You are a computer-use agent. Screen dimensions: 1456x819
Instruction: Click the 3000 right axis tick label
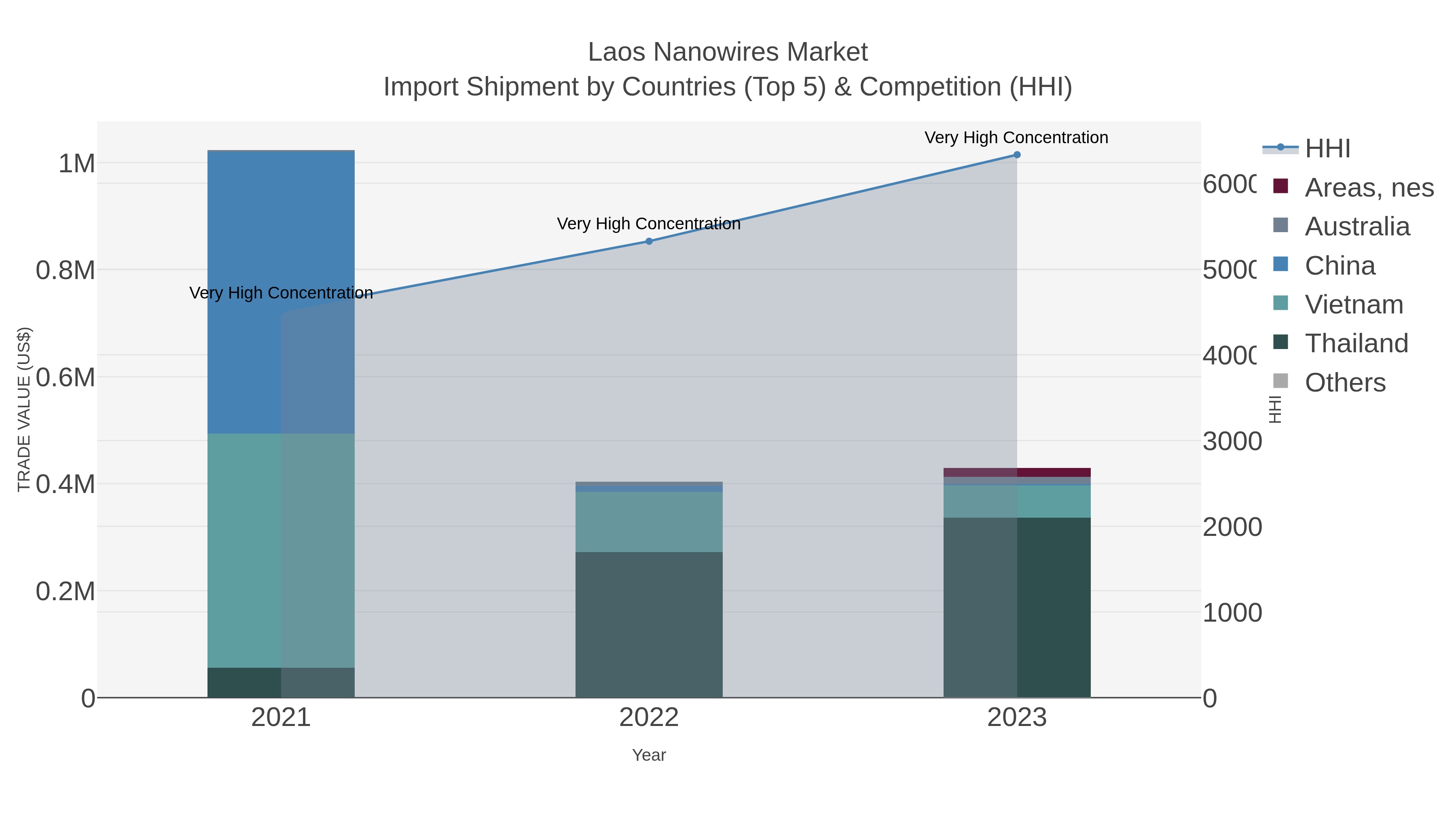(x=1232, y=441)
